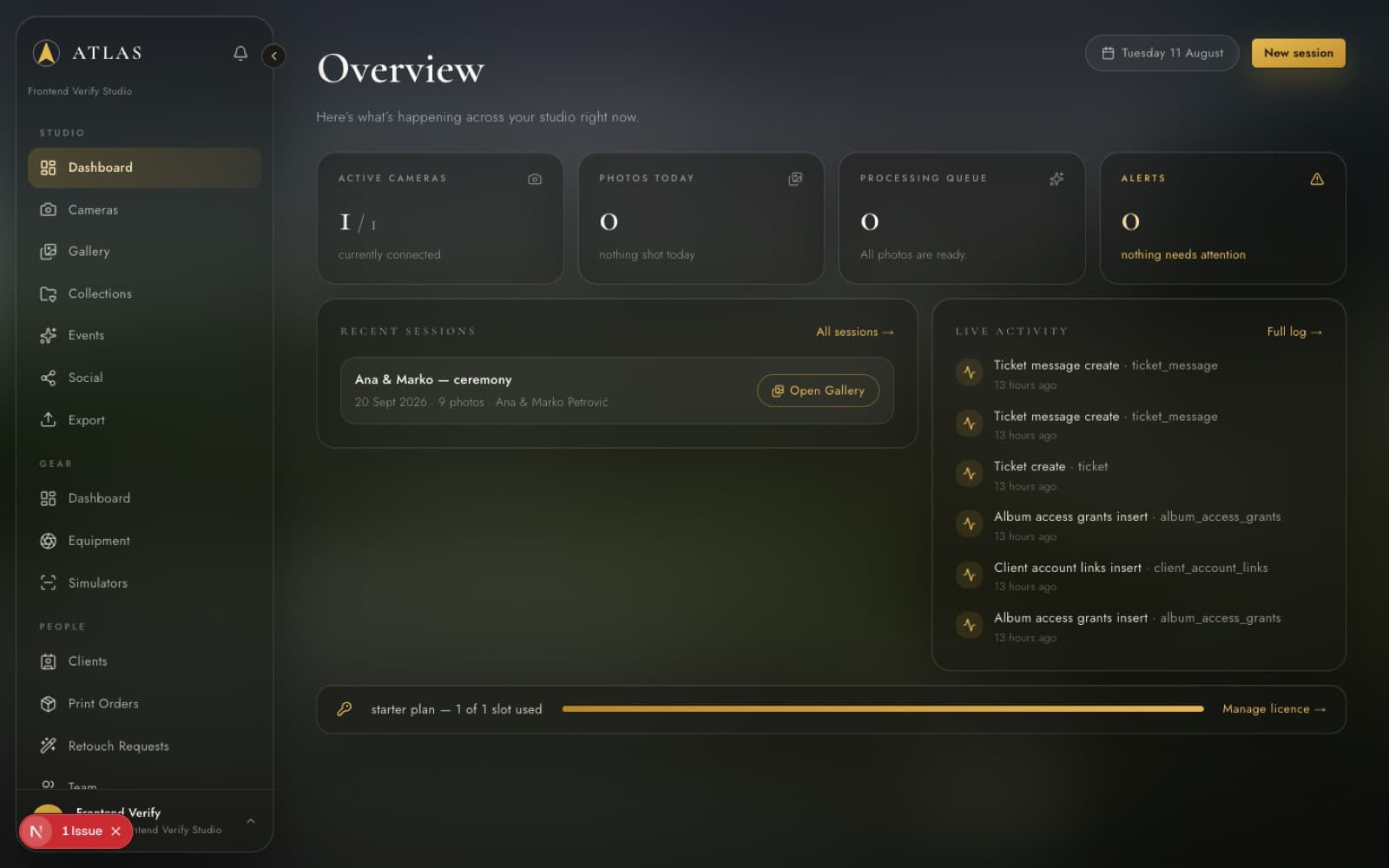This screenshot has height=868, width=1389.
Task: Open Retouch Requests in the sidebar
Action: point(144,746)
